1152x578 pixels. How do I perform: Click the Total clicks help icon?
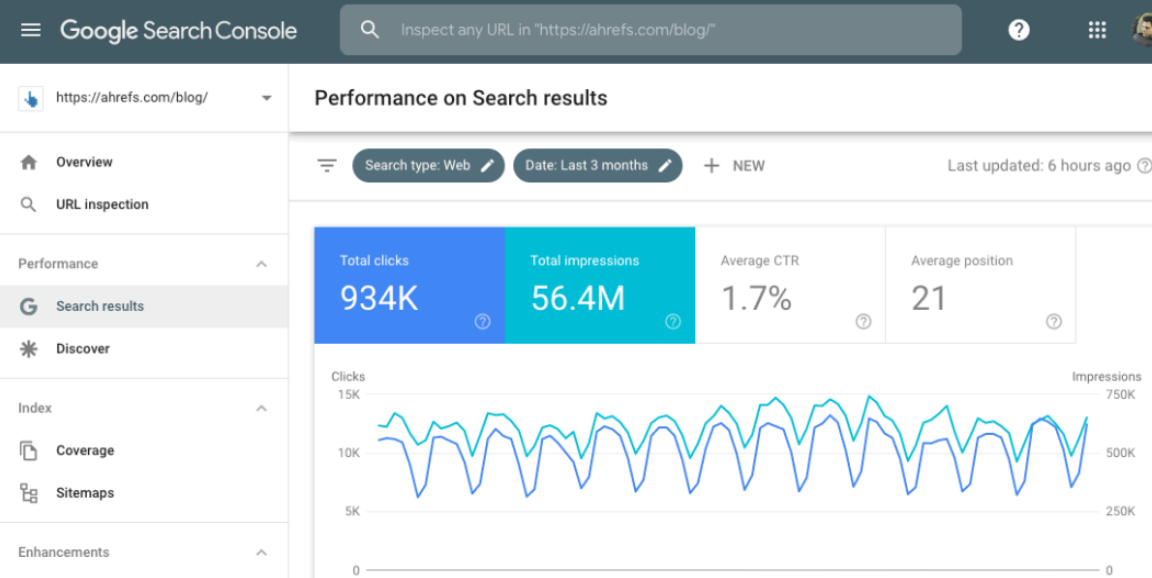[x=482, y=321]
